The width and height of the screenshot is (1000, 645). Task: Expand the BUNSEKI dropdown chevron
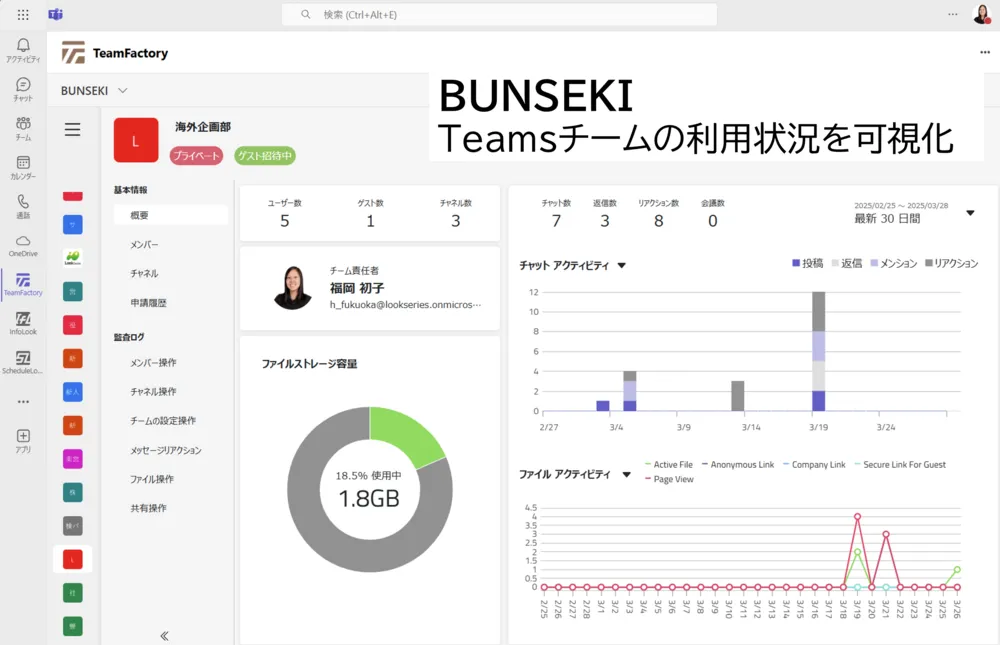pos(123,91)
